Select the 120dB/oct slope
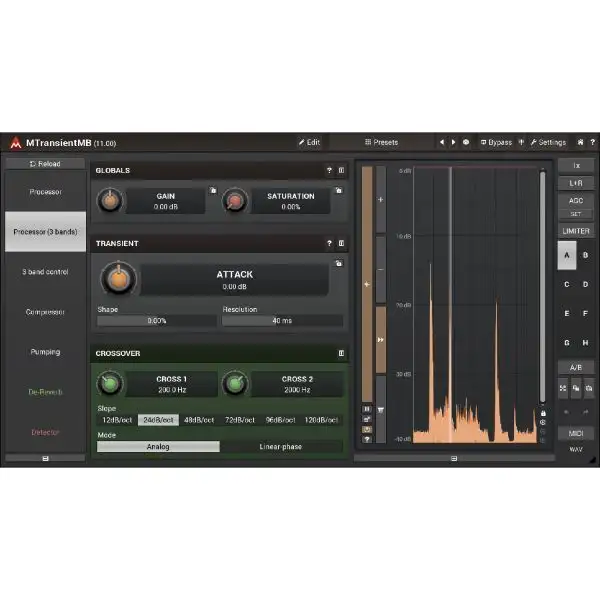This screenshot has width=600, height=600. (321, 420)
